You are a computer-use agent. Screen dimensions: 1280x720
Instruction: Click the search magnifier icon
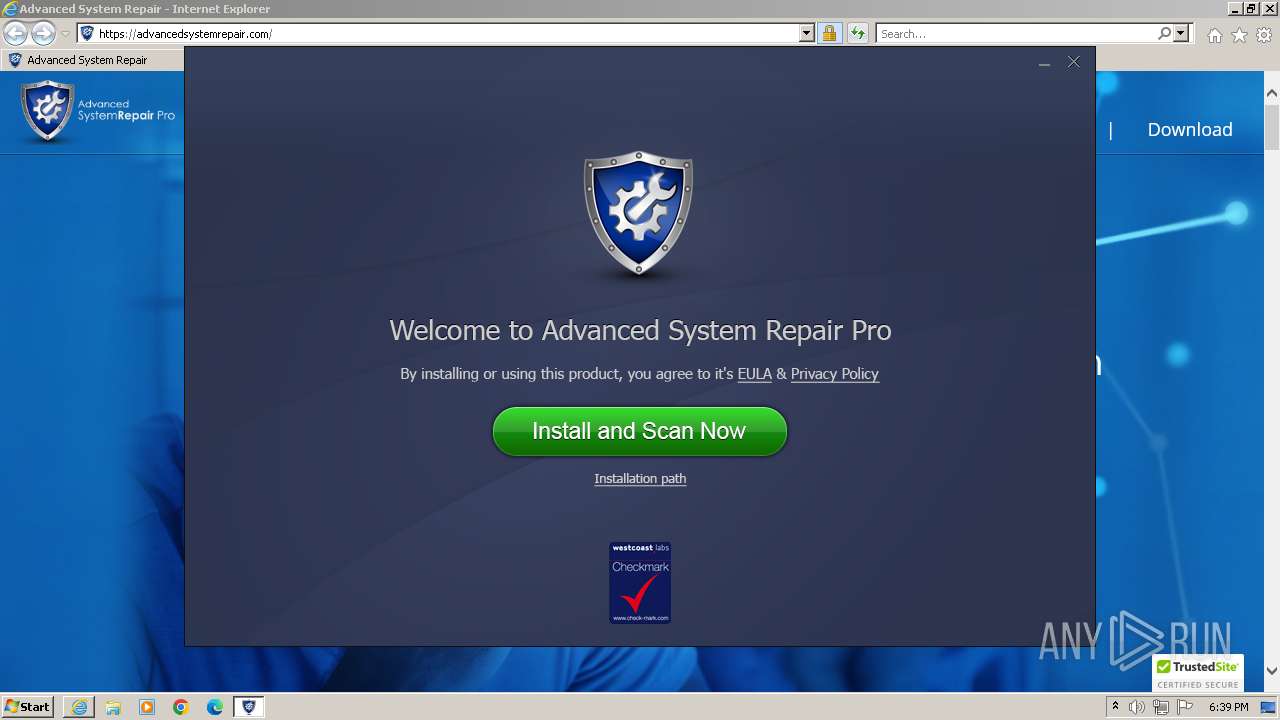pos(1164,33)
